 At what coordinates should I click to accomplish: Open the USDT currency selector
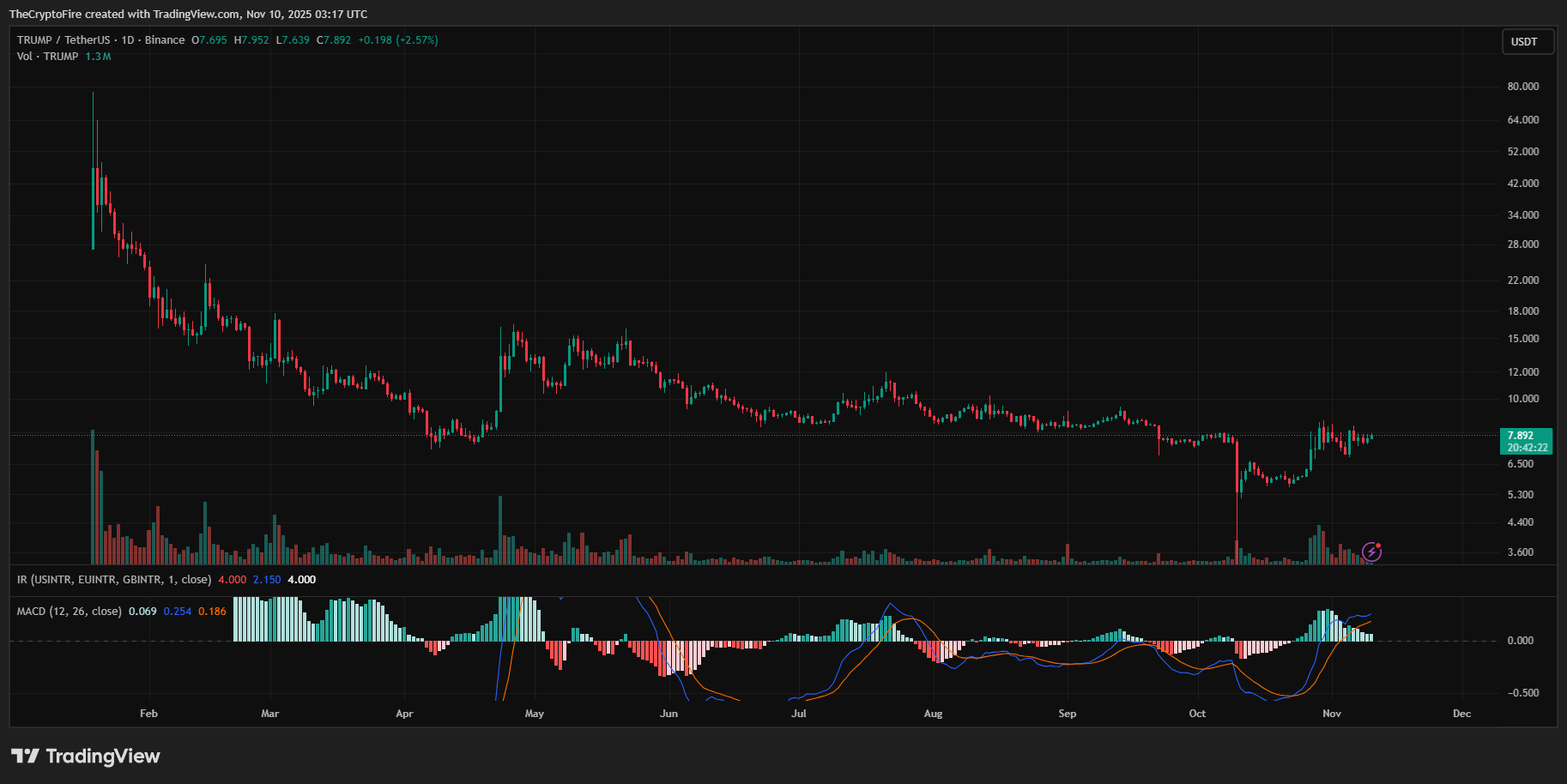click(1527, 42)
